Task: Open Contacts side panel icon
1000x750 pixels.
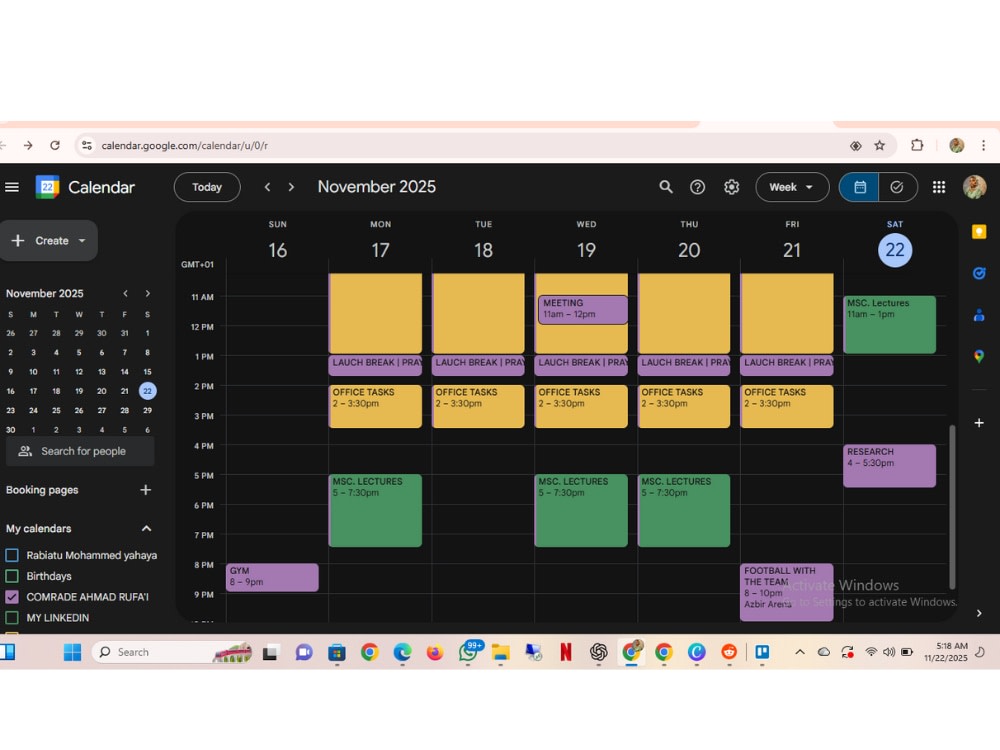Action: pos(979,315)
